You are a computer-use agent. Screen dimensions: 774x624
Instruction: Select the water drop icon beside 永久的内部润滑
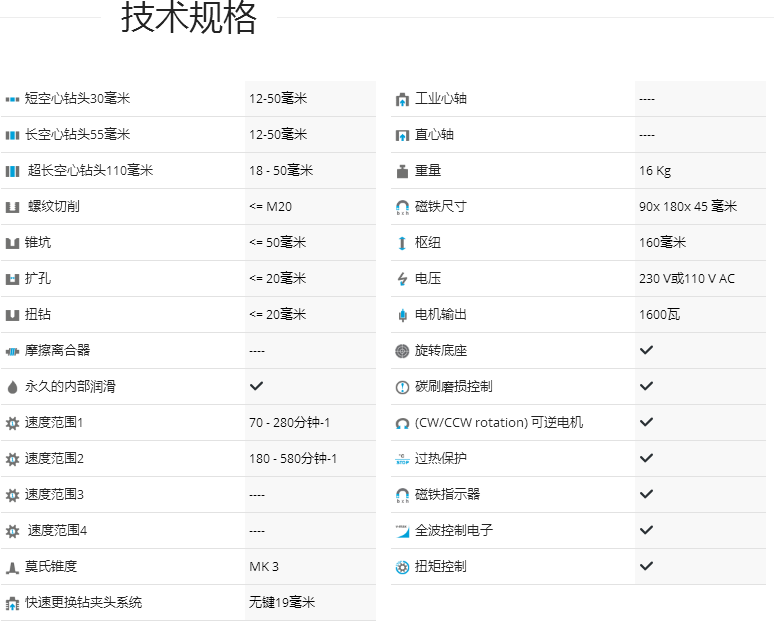tap(12, 387)
